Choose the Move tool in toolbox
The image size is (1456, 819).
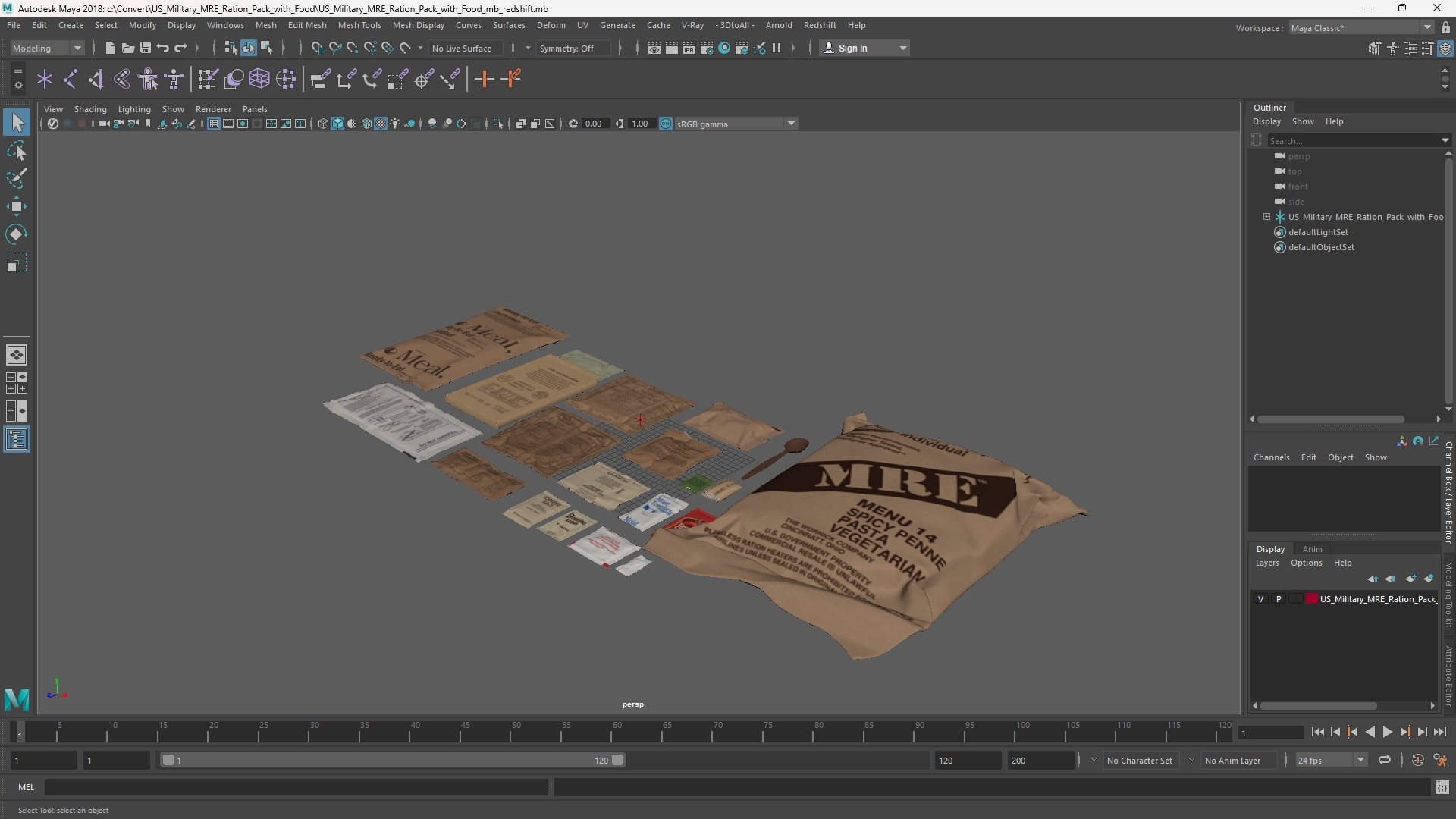pyautogui.click(x=17, y=206)
